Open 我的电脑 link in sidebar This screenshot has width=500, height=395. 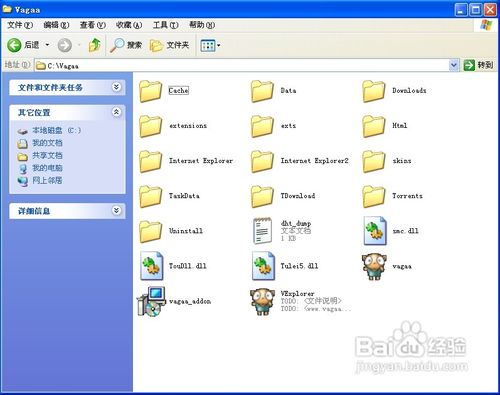coord(47,168)
